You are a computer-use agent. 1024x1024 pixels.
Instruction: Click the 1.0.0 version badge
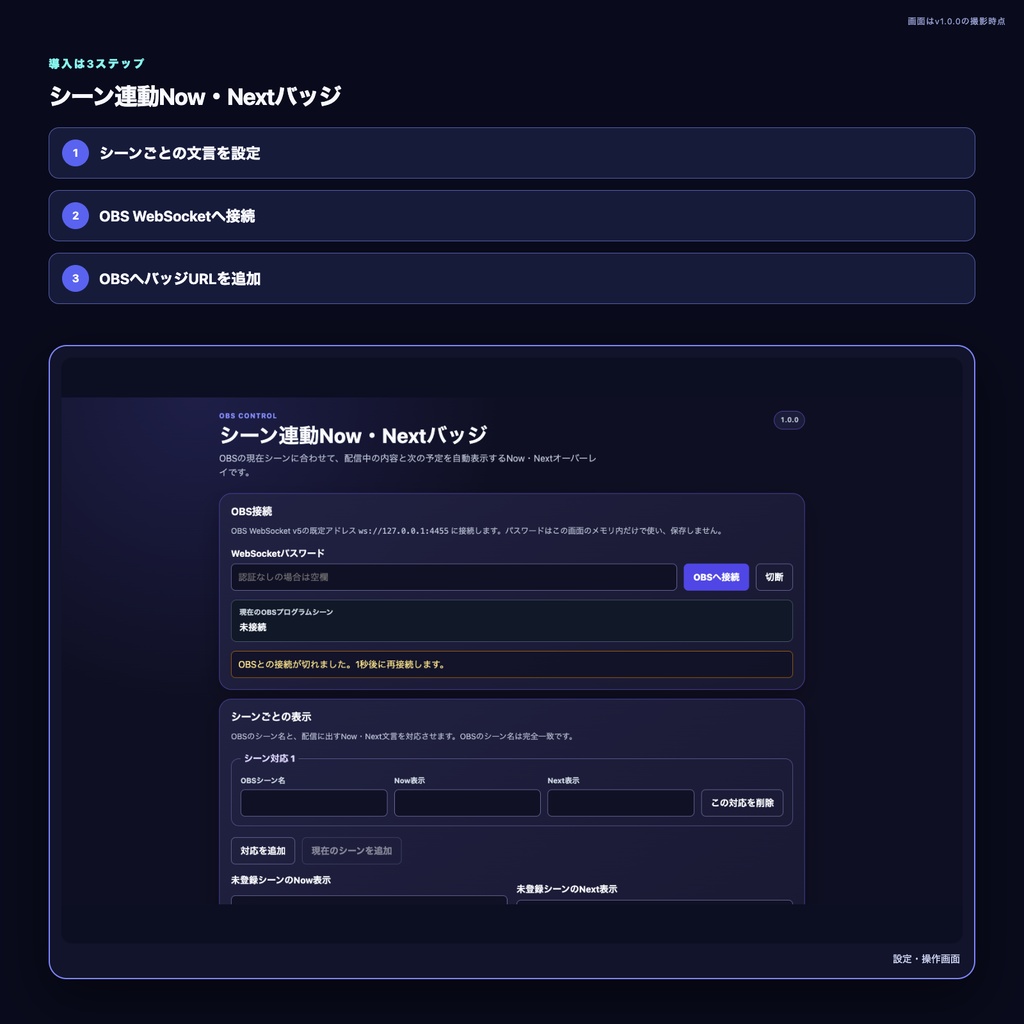pos(789,420)
